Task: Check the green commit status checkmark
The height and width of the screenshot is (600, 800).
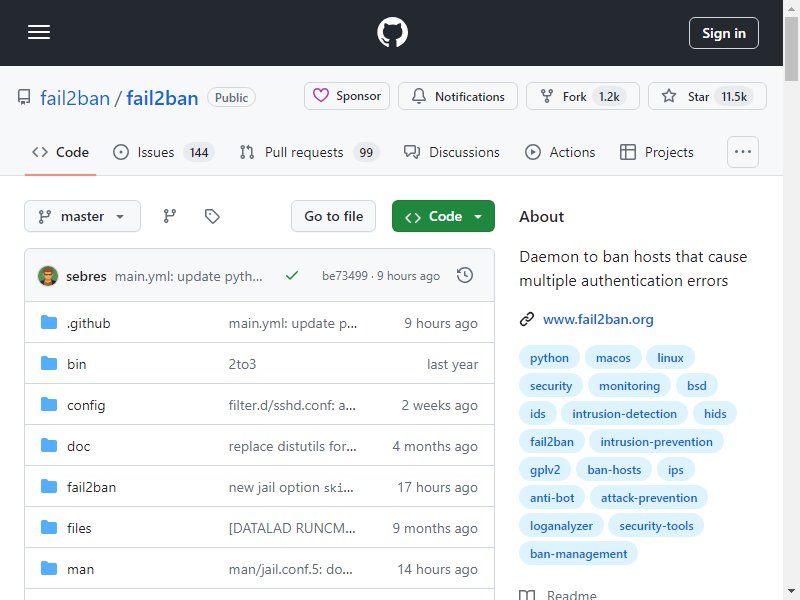Action: [x=292, y=276]
